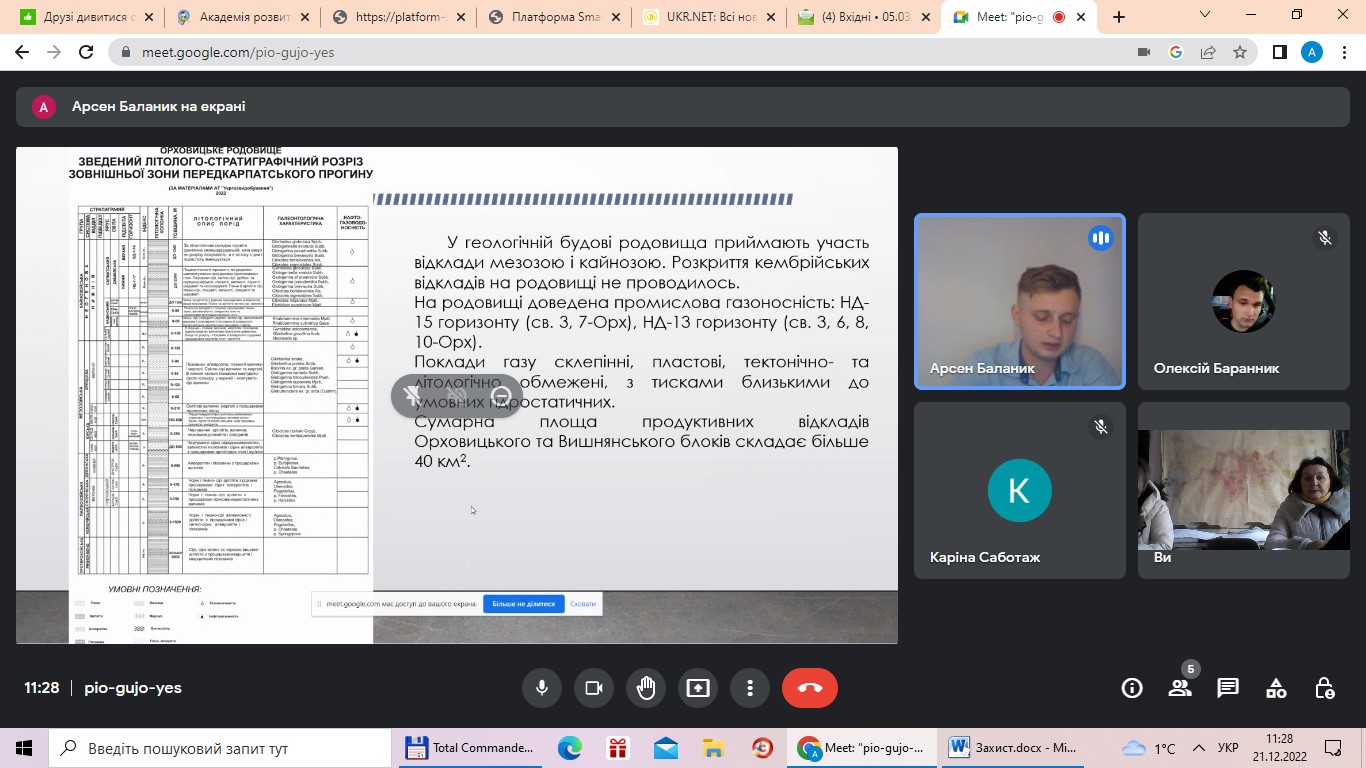The height and width of the screenshot is (768, 1366).
Task: Go back in browser
Action: [22, 53]
